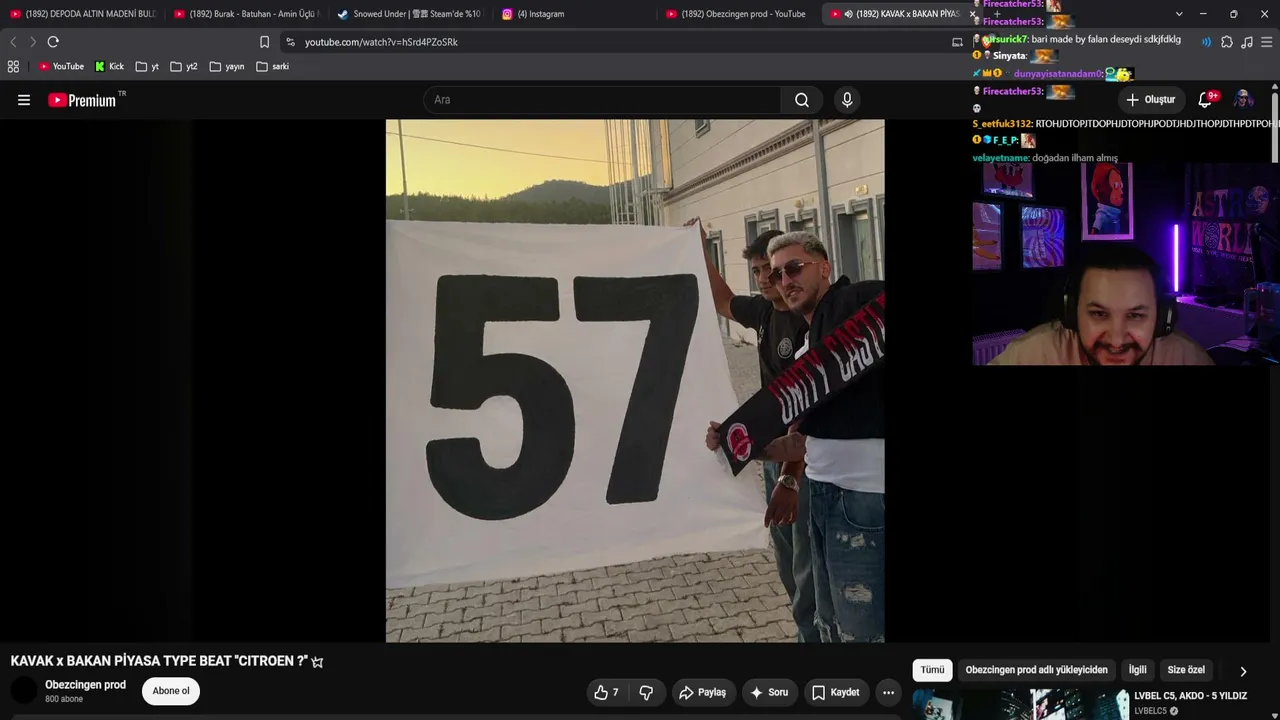This screenshot has height=720, width=1280.
Task: Open the media control music note icon
Action: point(1246,42)
